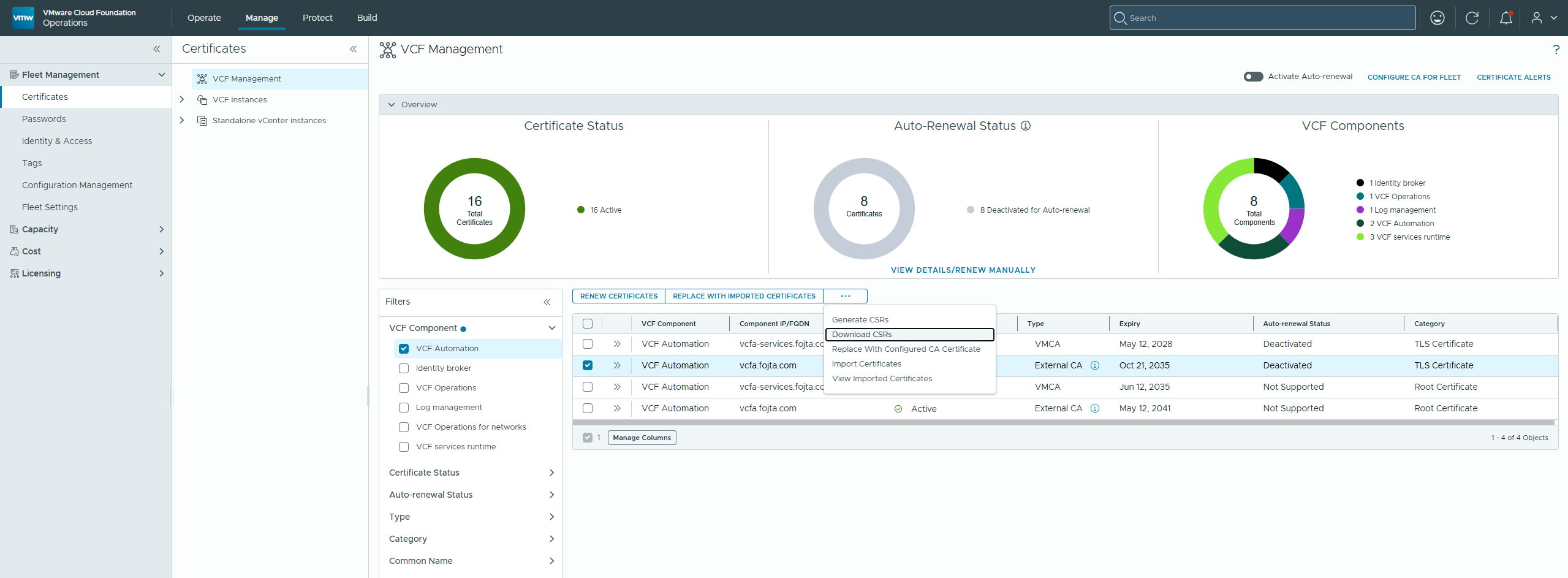Click the help question mark icon
The image size is (1568, 578).
(1556, 50)
